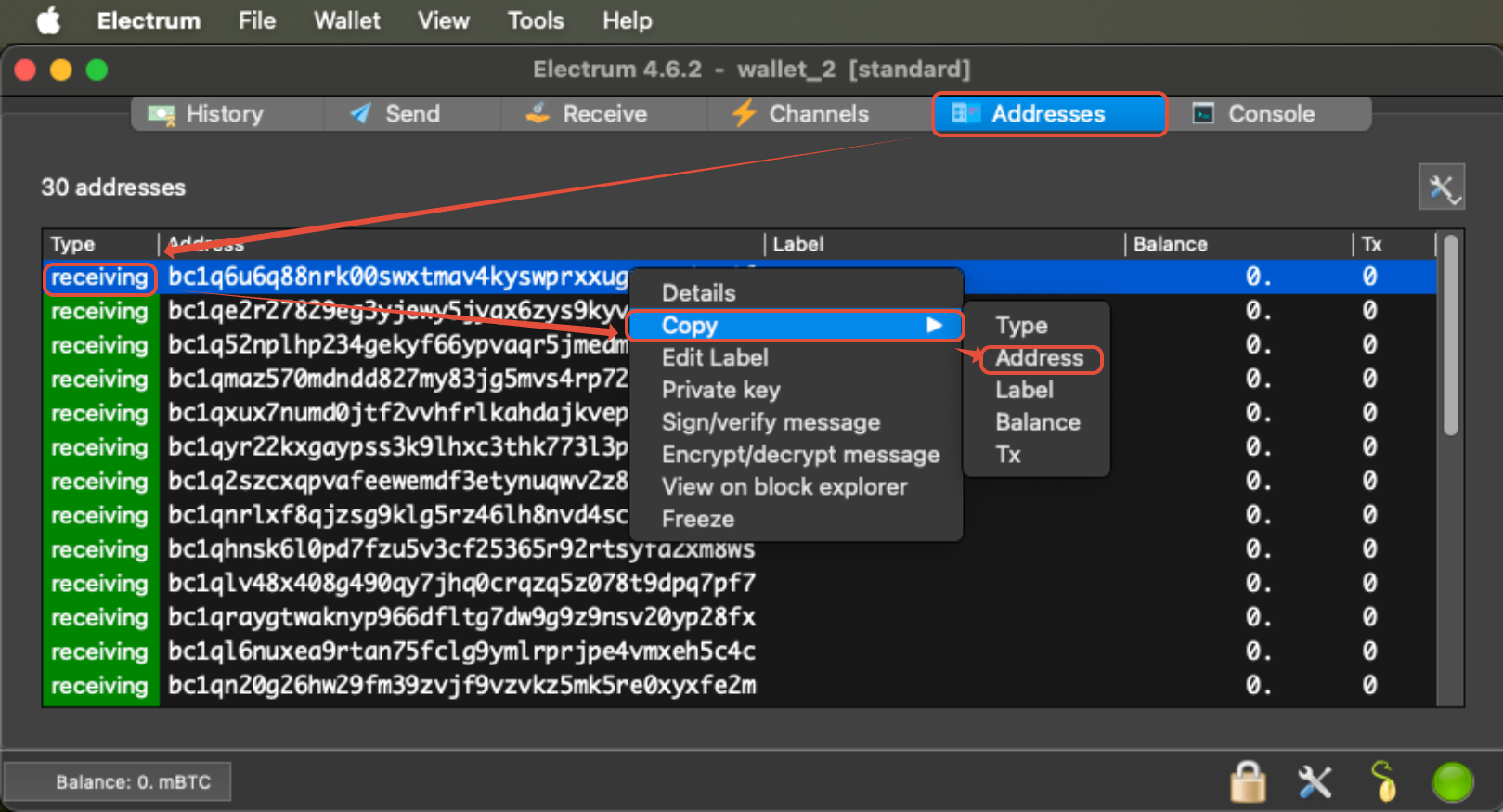Open the Apple menu

[x=48, y=20]
